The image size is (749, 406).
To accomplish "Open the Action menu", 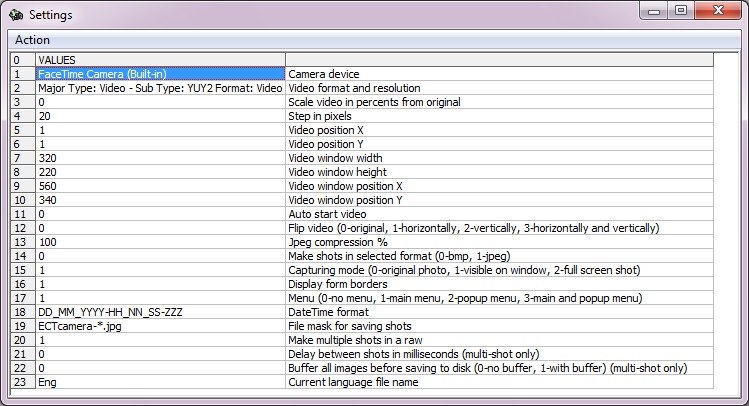I will coord(32,40).
